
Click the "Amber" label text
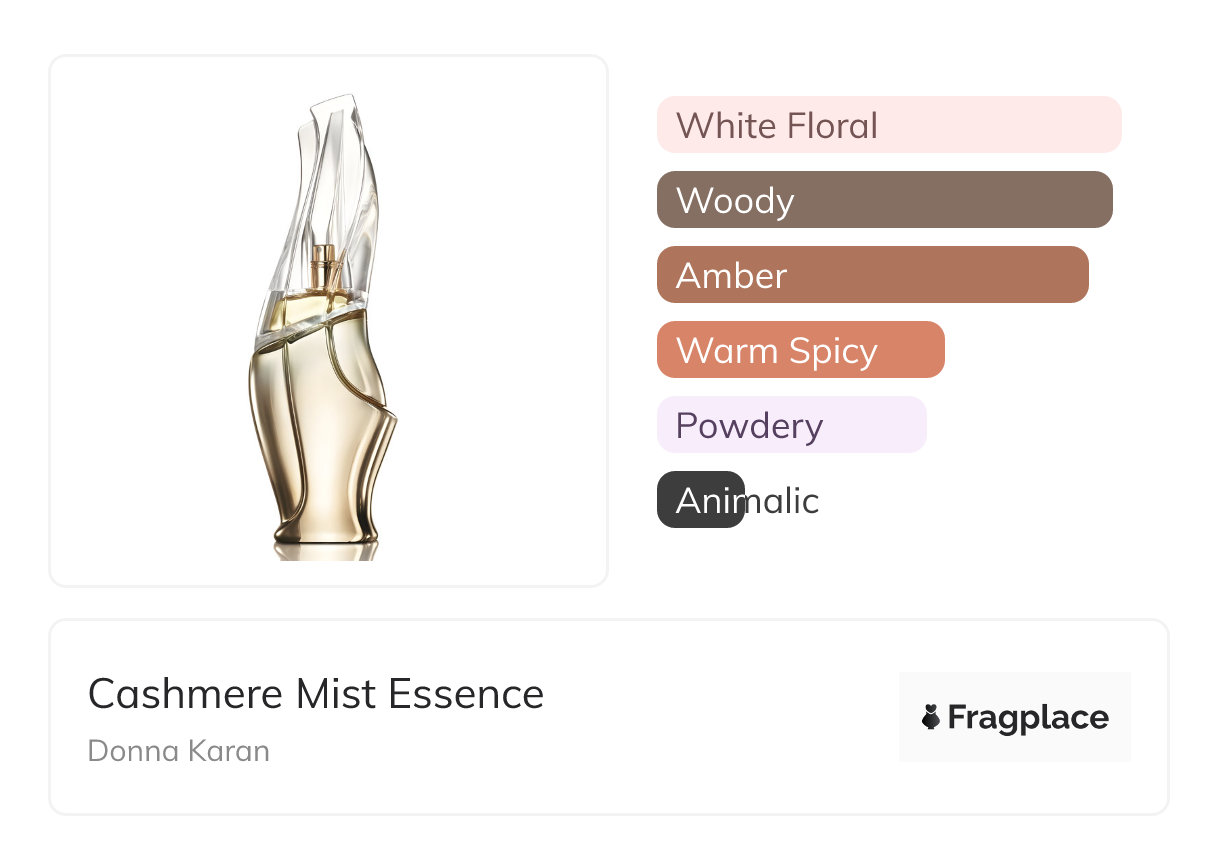[x=732, y=276]
